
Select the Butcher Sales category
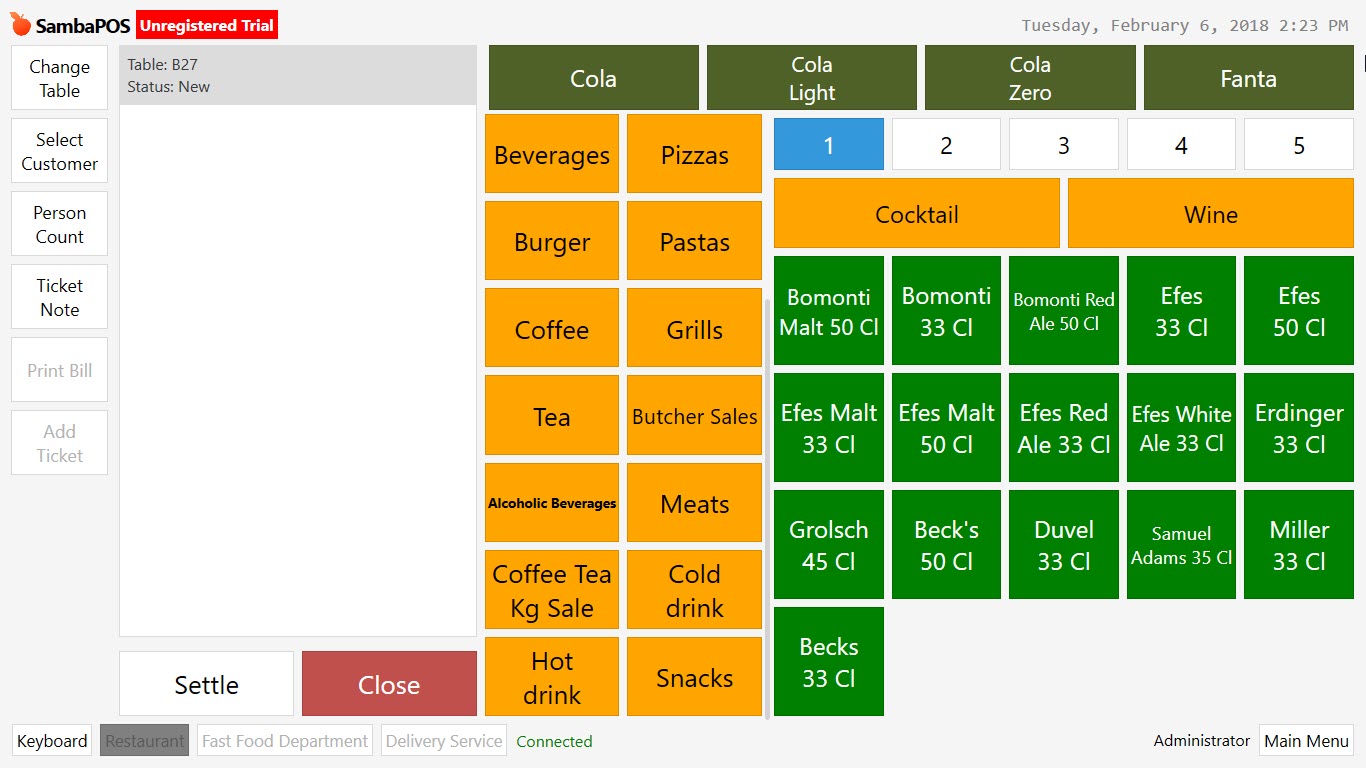[x=694, y=415]
